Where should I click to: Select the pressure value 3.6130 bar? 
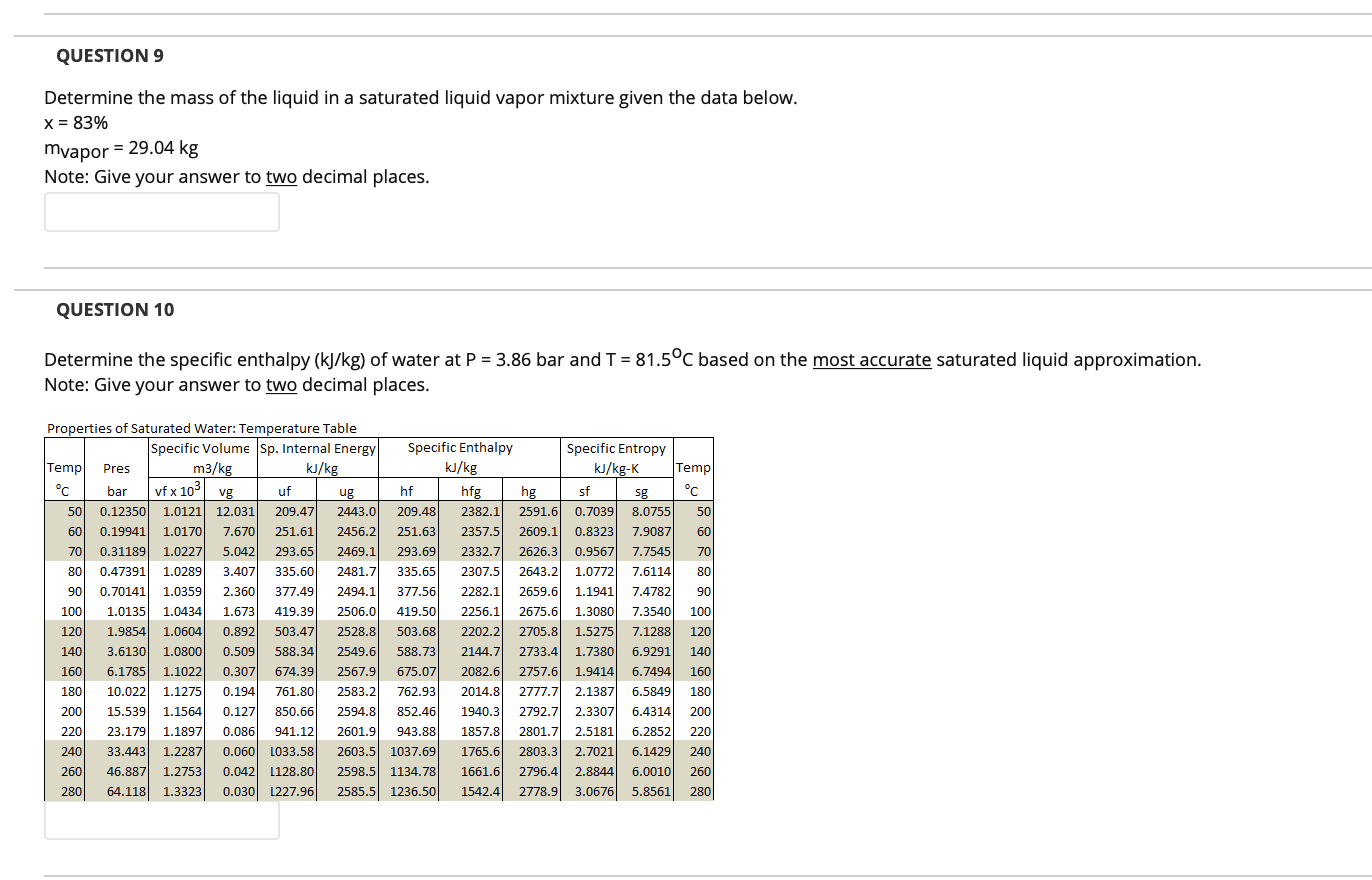pos(126,652)
